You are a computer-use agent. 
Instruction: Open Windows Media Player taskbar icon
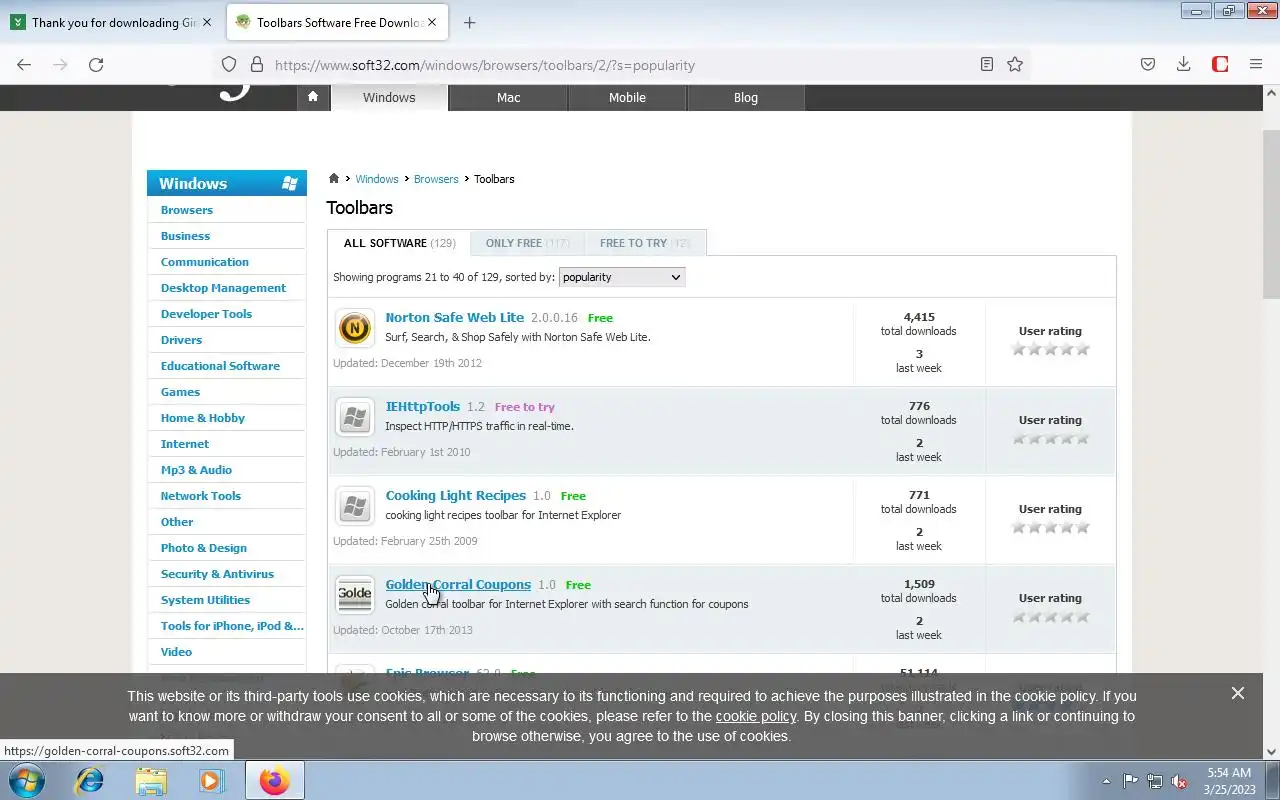click(x=211, y=780)
